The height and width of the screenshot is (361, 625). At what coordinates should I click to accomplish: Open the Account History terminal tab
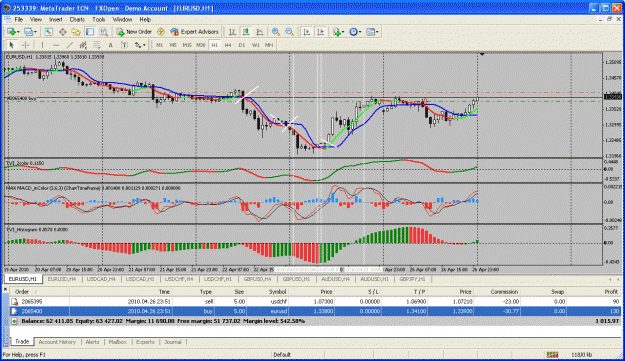tap(57, 342)
